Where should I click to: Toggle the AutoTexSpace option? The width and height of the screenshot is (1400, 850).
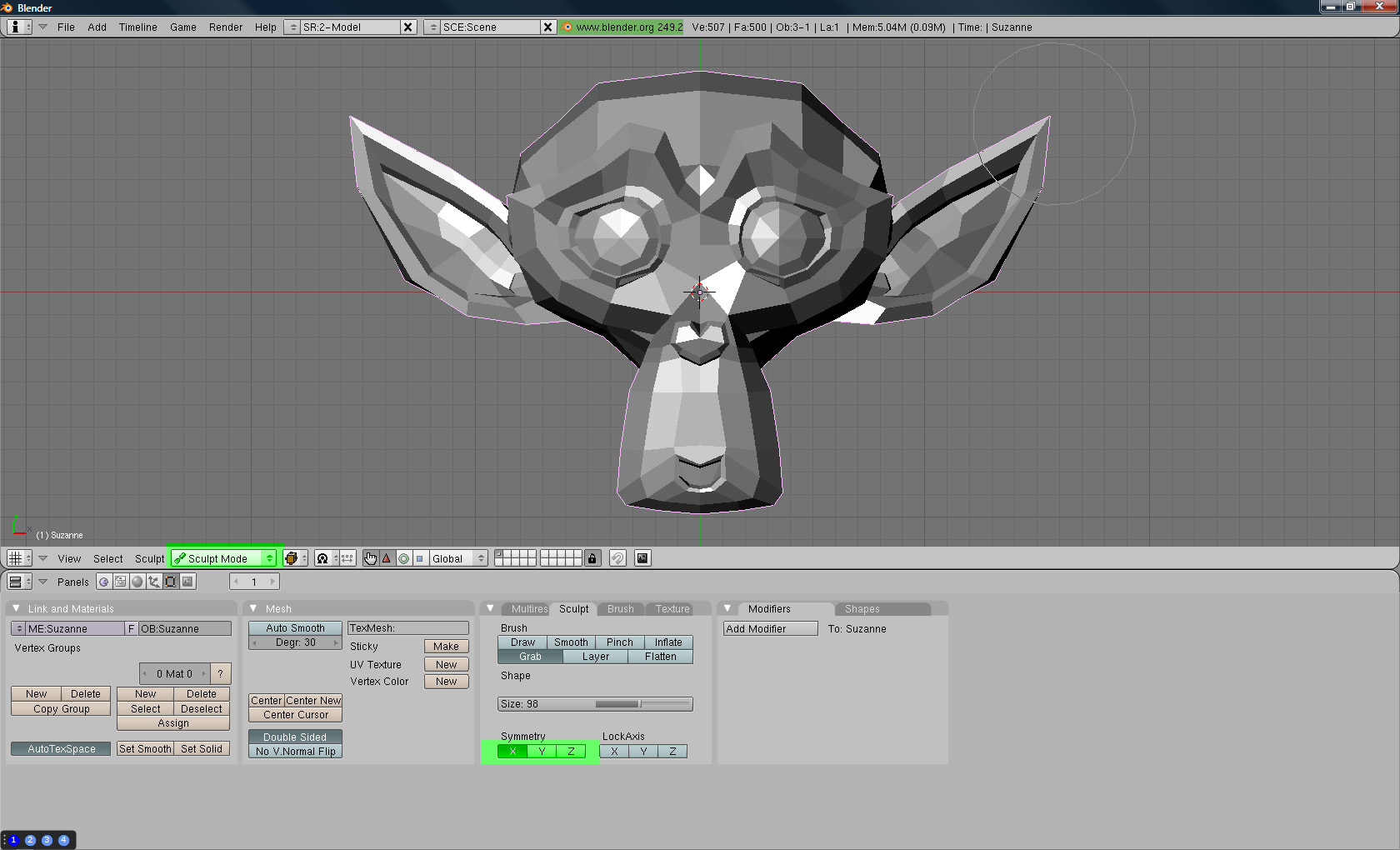pos(61,749)
